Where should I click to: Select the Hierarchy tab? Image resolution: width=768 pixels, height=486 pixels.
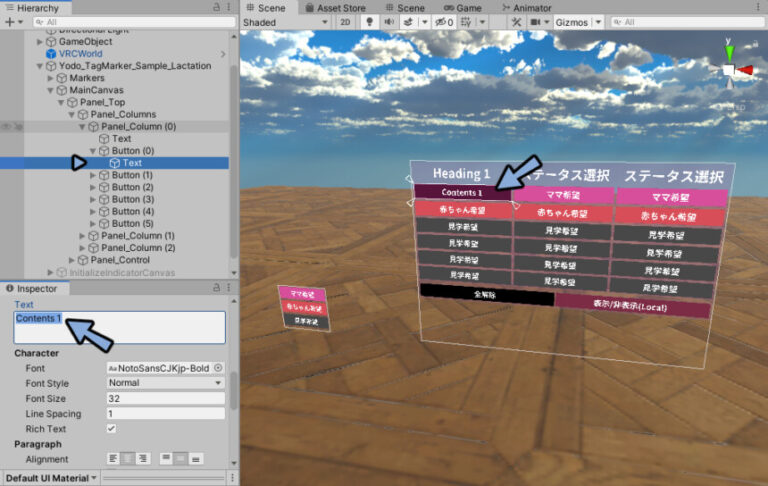pos(32,8)
